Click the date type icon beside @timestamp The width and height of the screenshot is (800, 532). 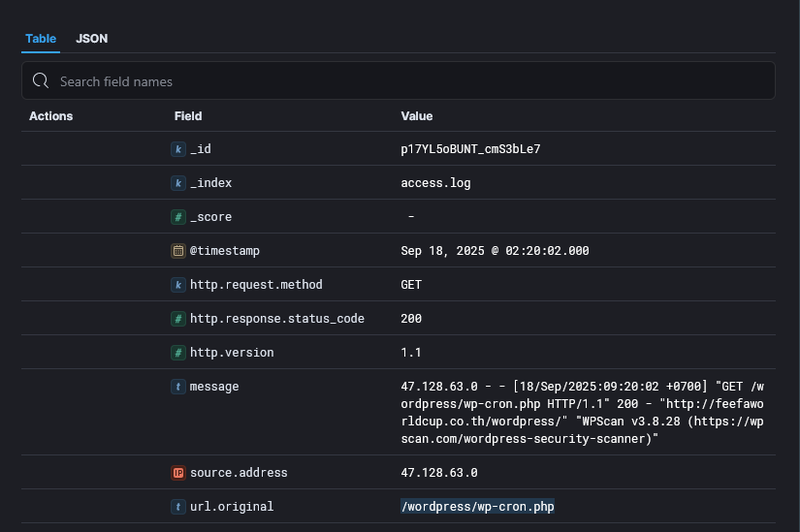[178, 251]
